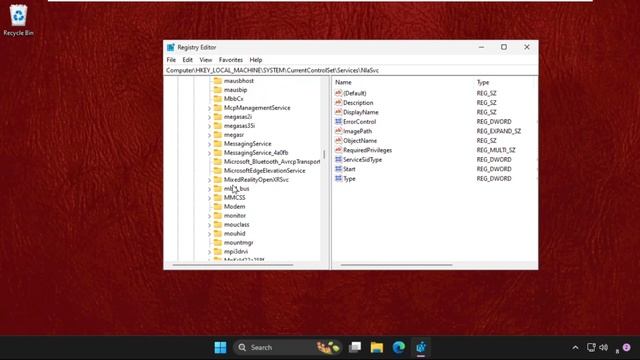Click the Description string value icon
640x360 pixels.
[338, 102]
